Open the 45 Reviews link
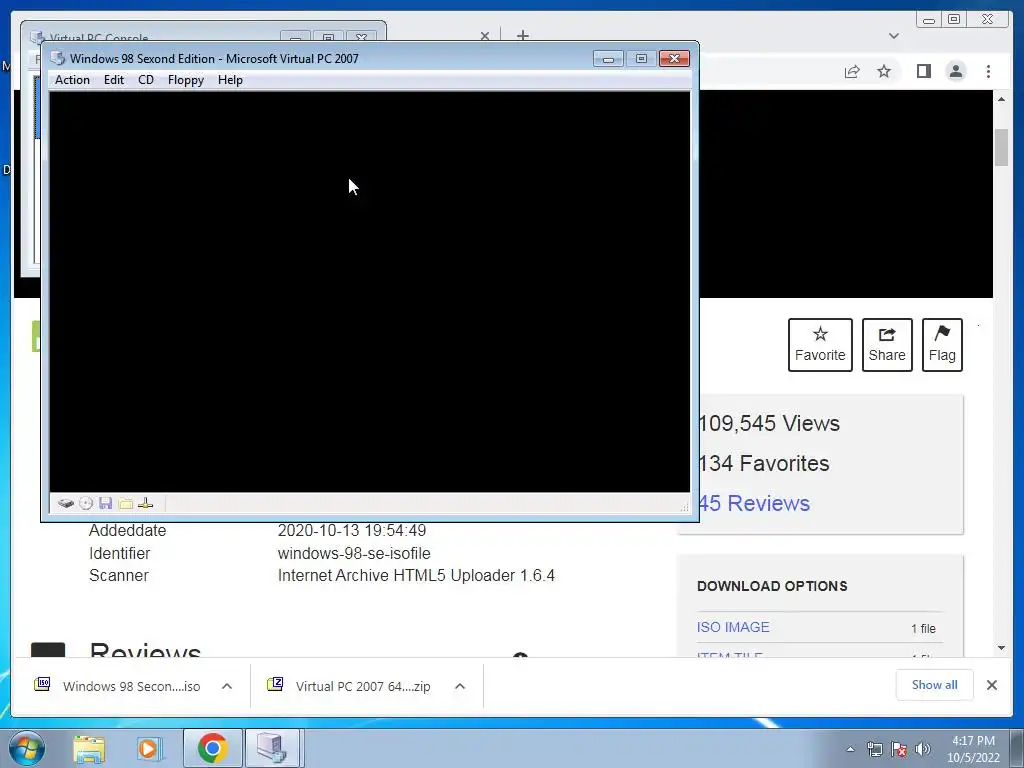 point(754,504)
